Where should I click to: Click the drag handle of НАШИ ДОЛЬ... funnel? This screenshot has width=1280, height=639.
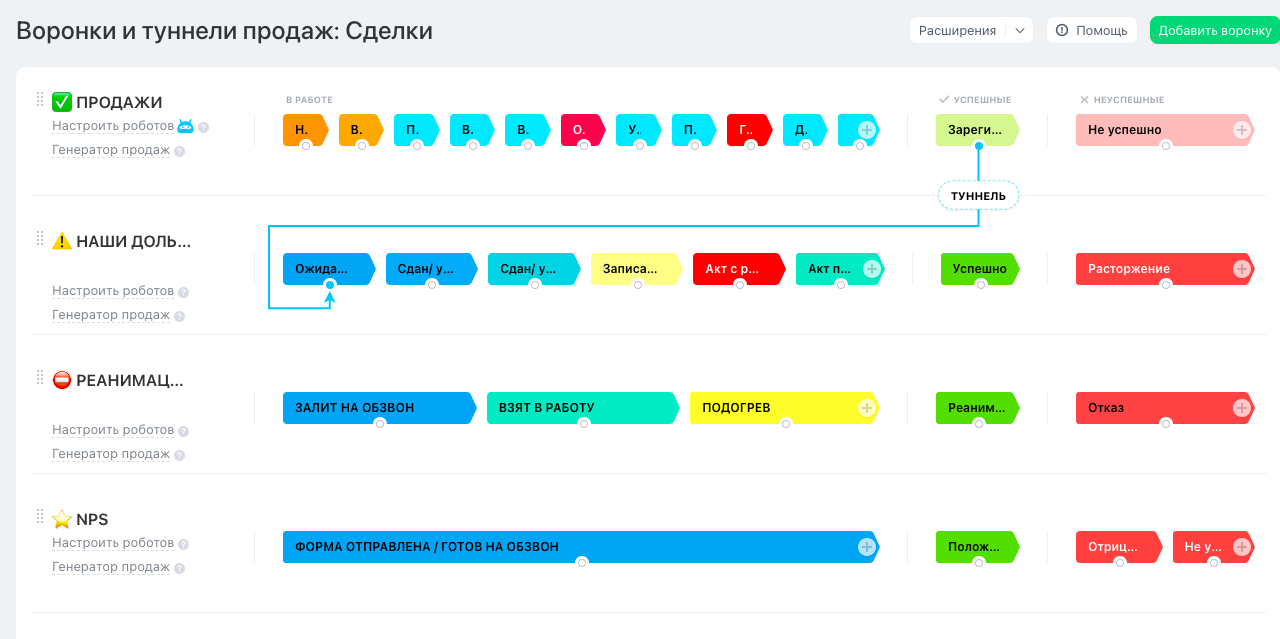click(x=40, y=238)
